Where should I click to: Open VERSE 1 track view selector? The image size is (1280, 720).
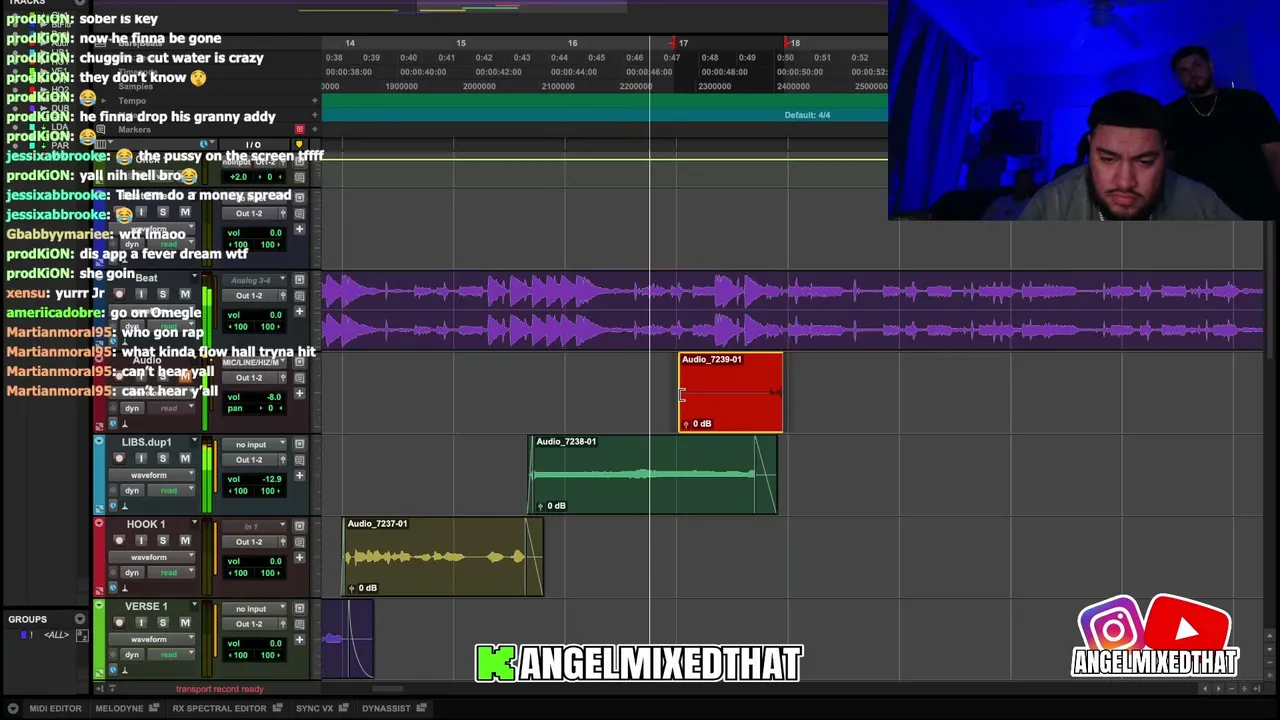tap(152, 639)
